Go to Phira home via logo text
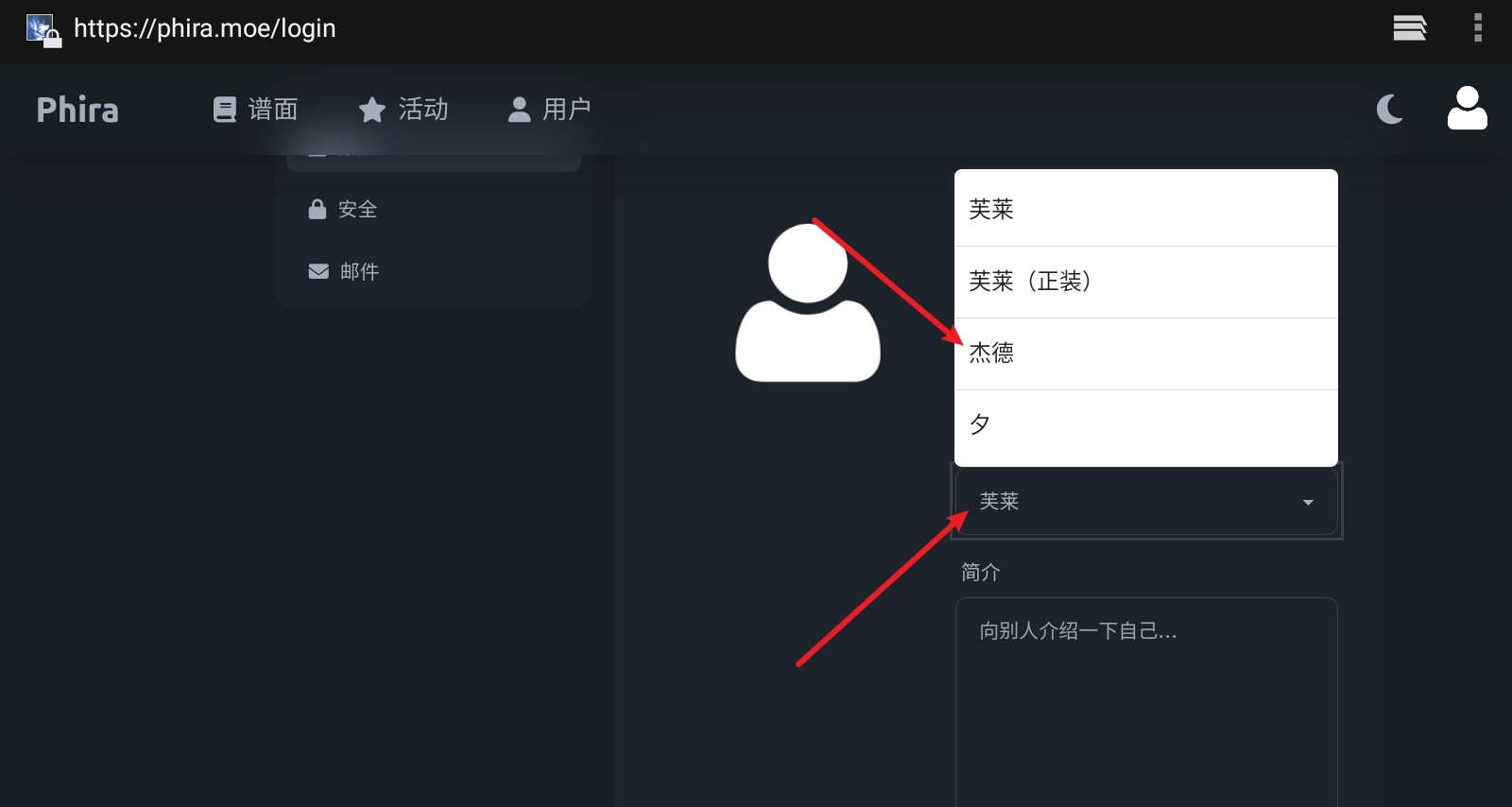Image resolution: width=1512 pixels, height=807 pixels. [77, 110]
